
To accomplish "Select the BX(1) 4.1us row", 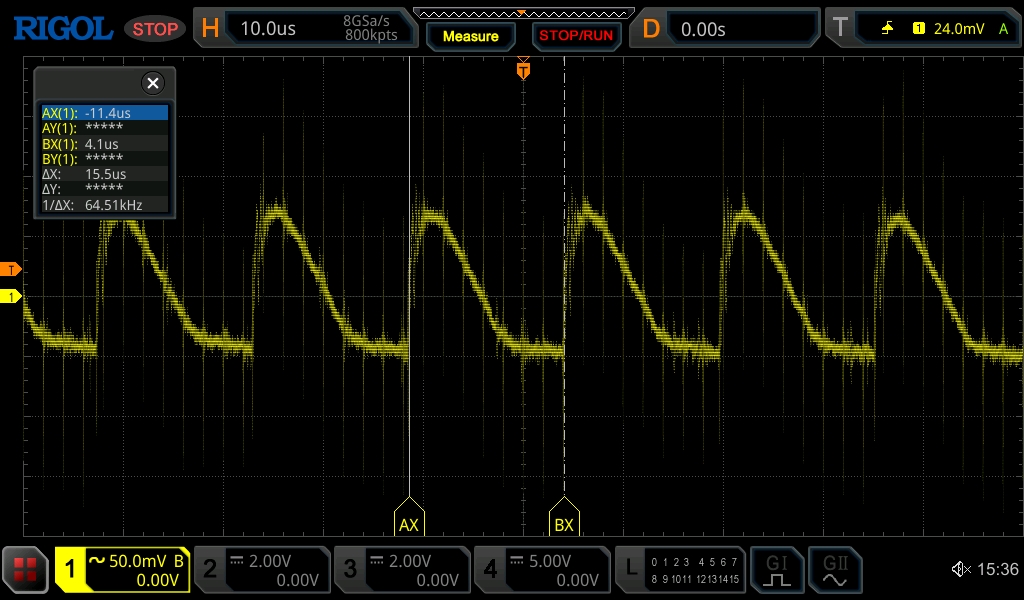I will click(x=104, y=144).
